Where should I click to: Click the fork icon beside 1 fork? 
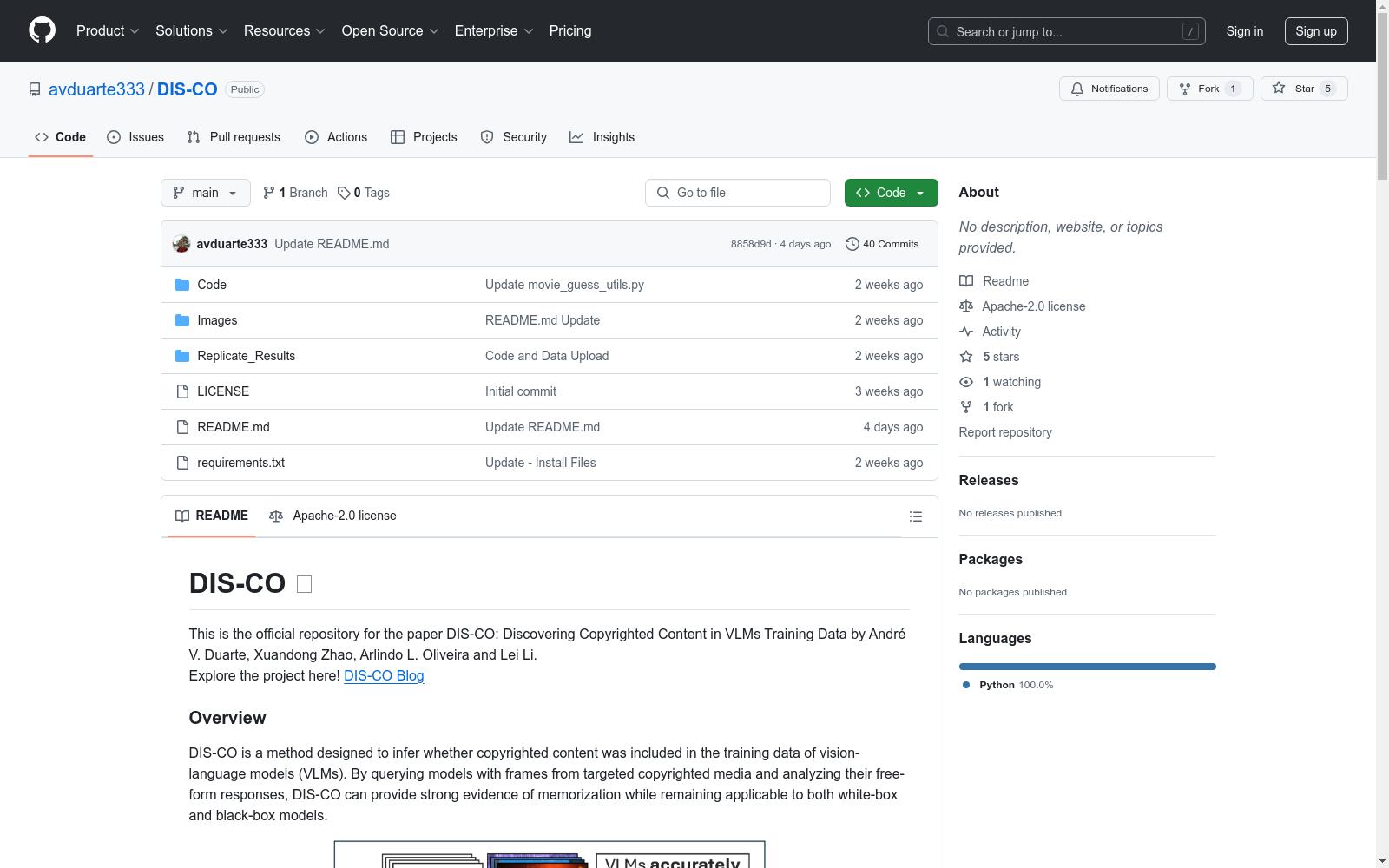966,407
